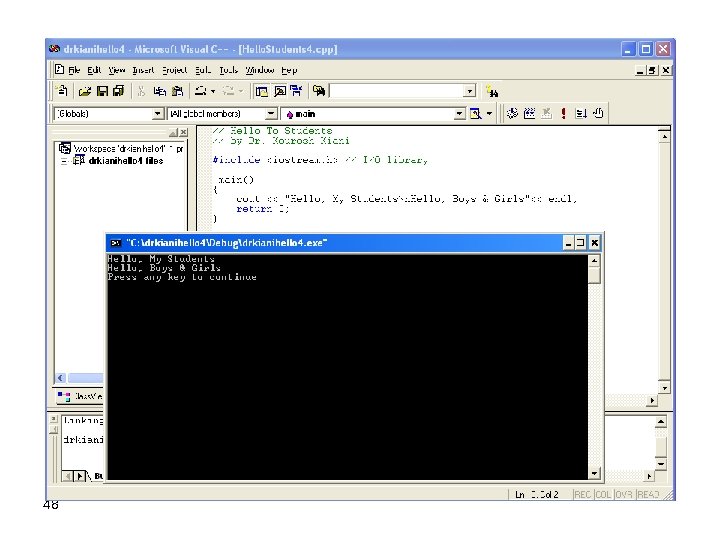This screenshot has height=540, width=720.
Task: Click the Compile toolbar icon
Action: [512, 113]
